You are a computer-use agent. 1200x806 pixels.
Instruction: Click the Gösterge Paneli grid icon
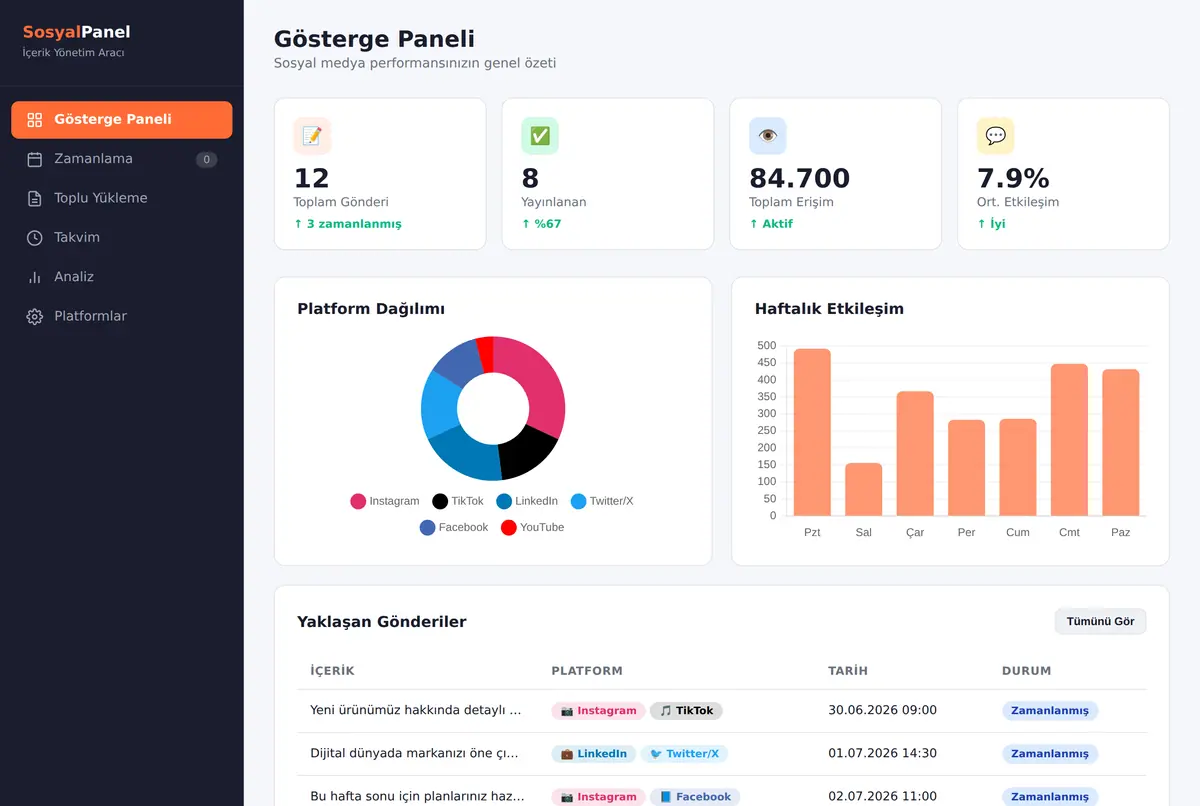pos(35,120)
